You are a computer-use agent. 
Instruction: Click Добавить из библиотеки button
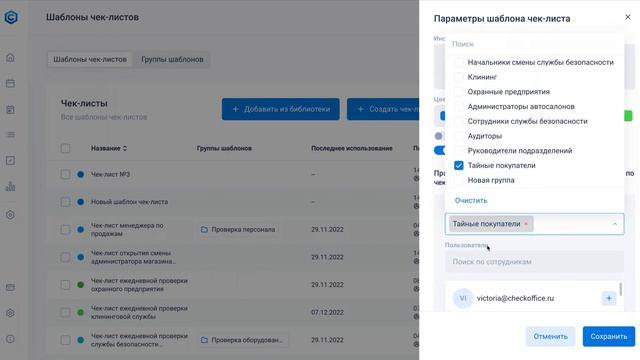pyautogui.click(x=281, y=109)
